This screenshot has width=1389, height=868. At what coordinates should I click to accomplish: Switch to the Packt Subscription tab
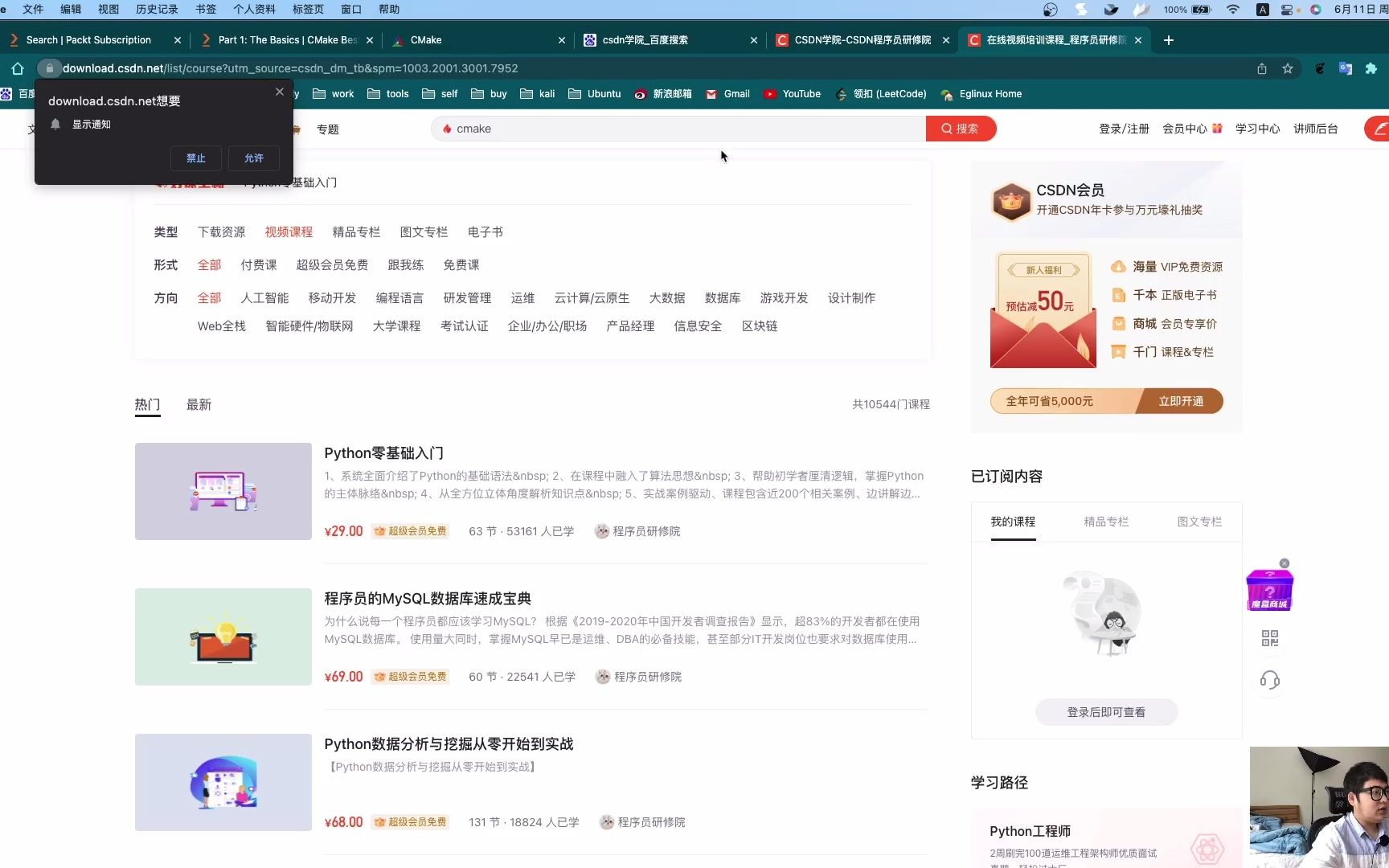click(94, 40)
